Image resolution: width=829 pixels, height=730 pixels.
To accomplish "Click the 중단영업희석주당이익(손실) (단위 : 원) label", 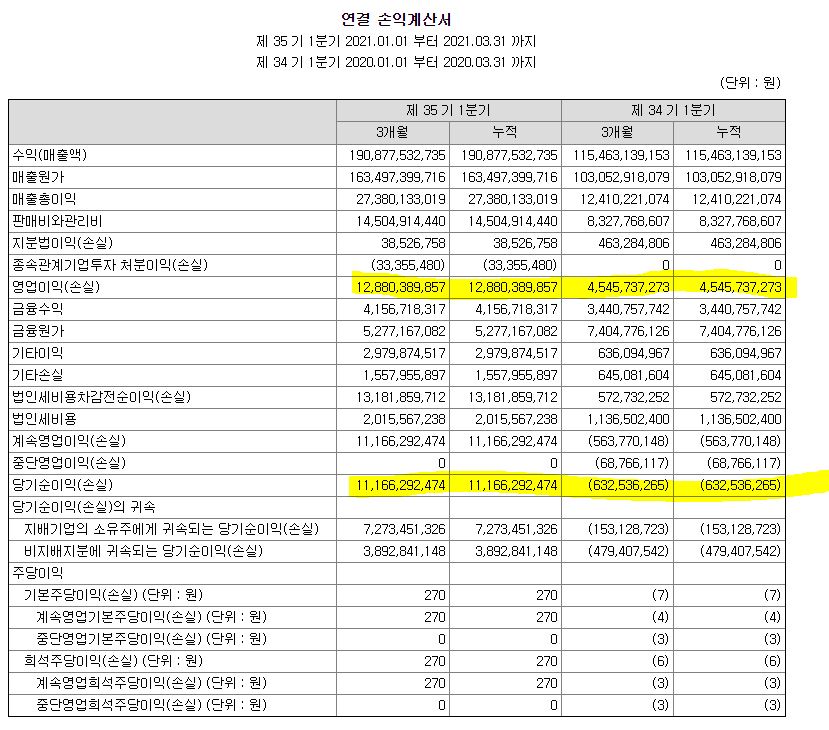I will point(152,705).
